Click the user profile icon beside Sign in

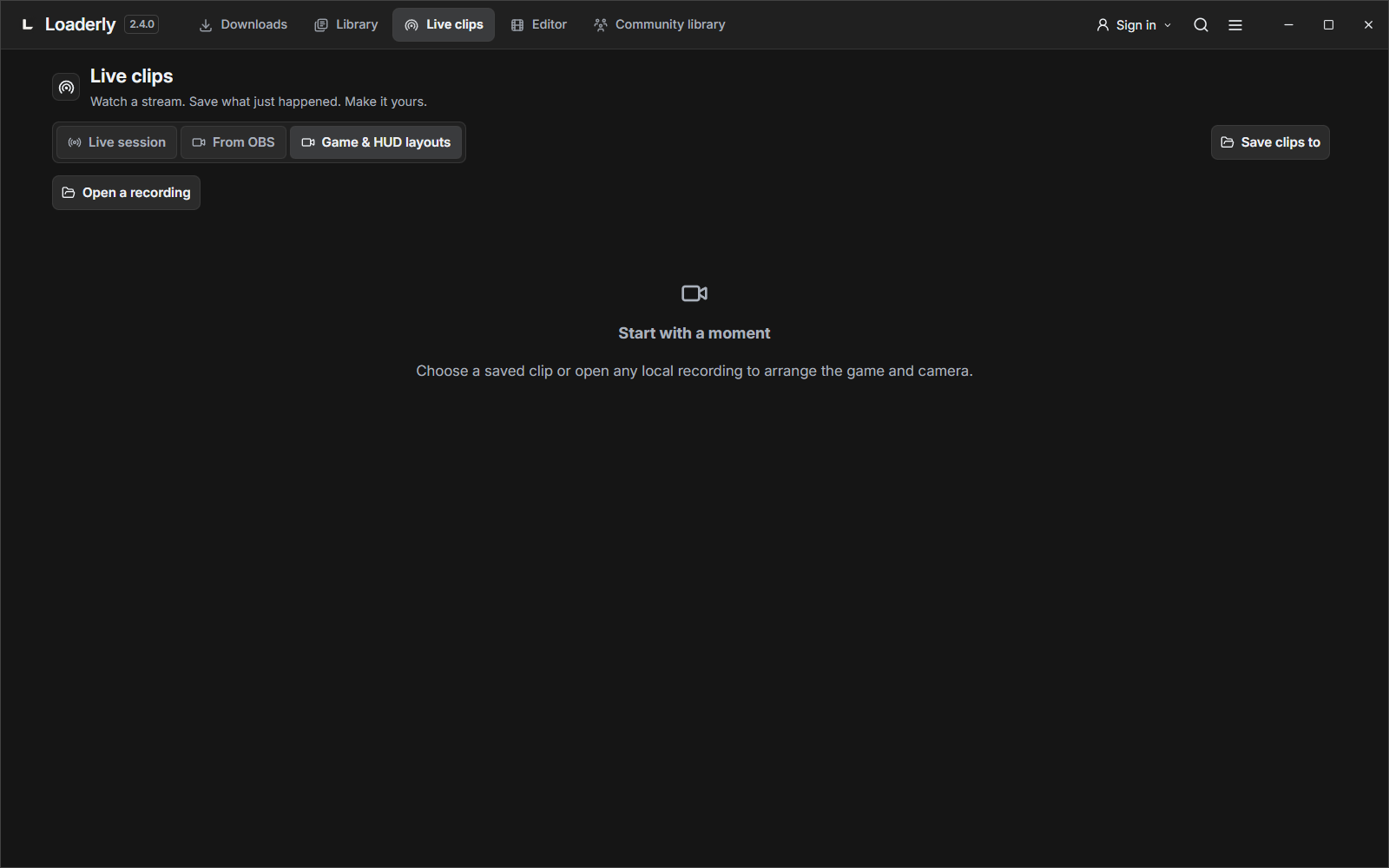pos(1103,25)
